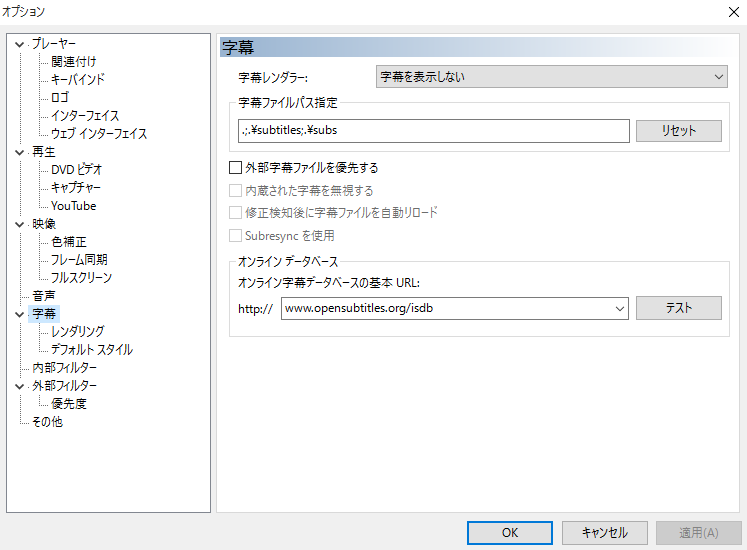This screenshot has height=550, width=747.
Task: Confirm with the OK button
Action: click(510, 533)
